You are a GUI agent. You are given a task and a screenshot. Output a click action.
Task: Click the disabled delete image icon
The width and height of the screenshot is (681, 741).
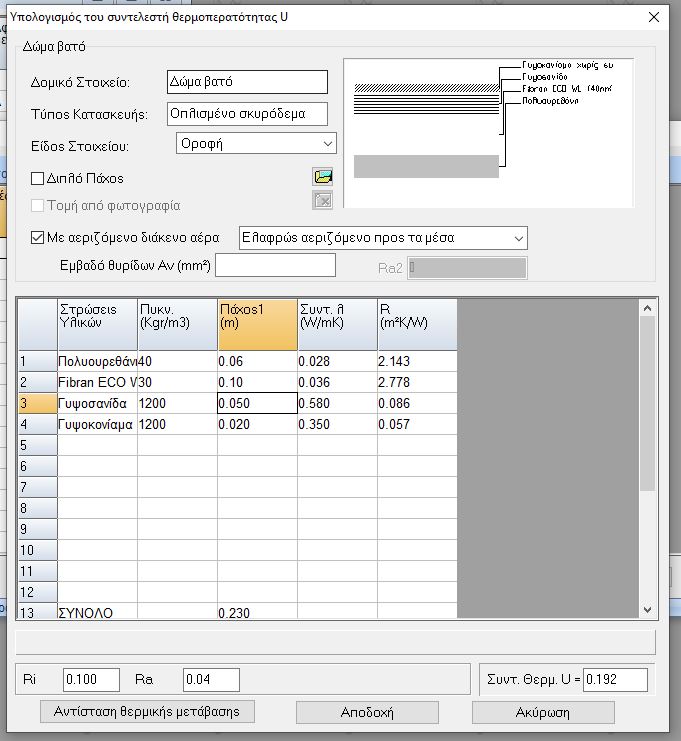pyautogui.click(x=322, y=203)
